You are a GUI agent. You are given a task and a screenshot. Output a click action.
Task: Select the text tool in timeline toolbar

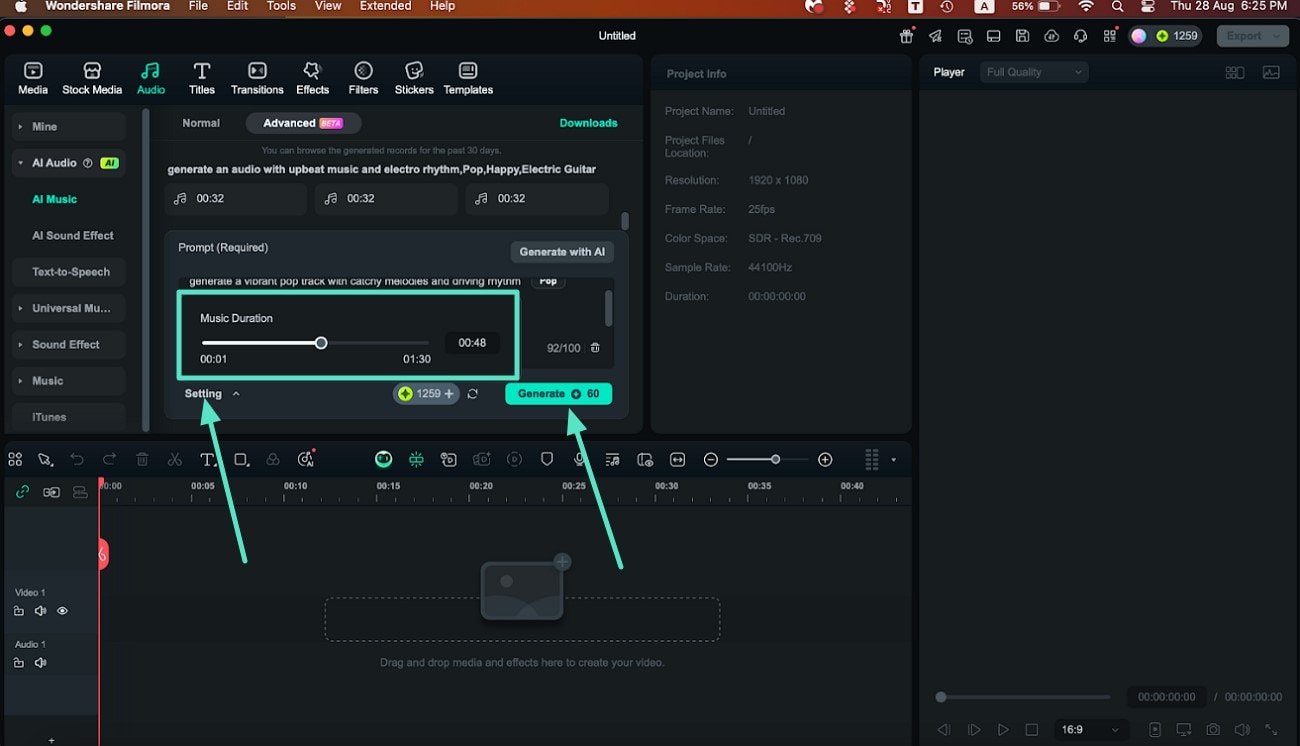pyautogui.click(x=207, y=460)
